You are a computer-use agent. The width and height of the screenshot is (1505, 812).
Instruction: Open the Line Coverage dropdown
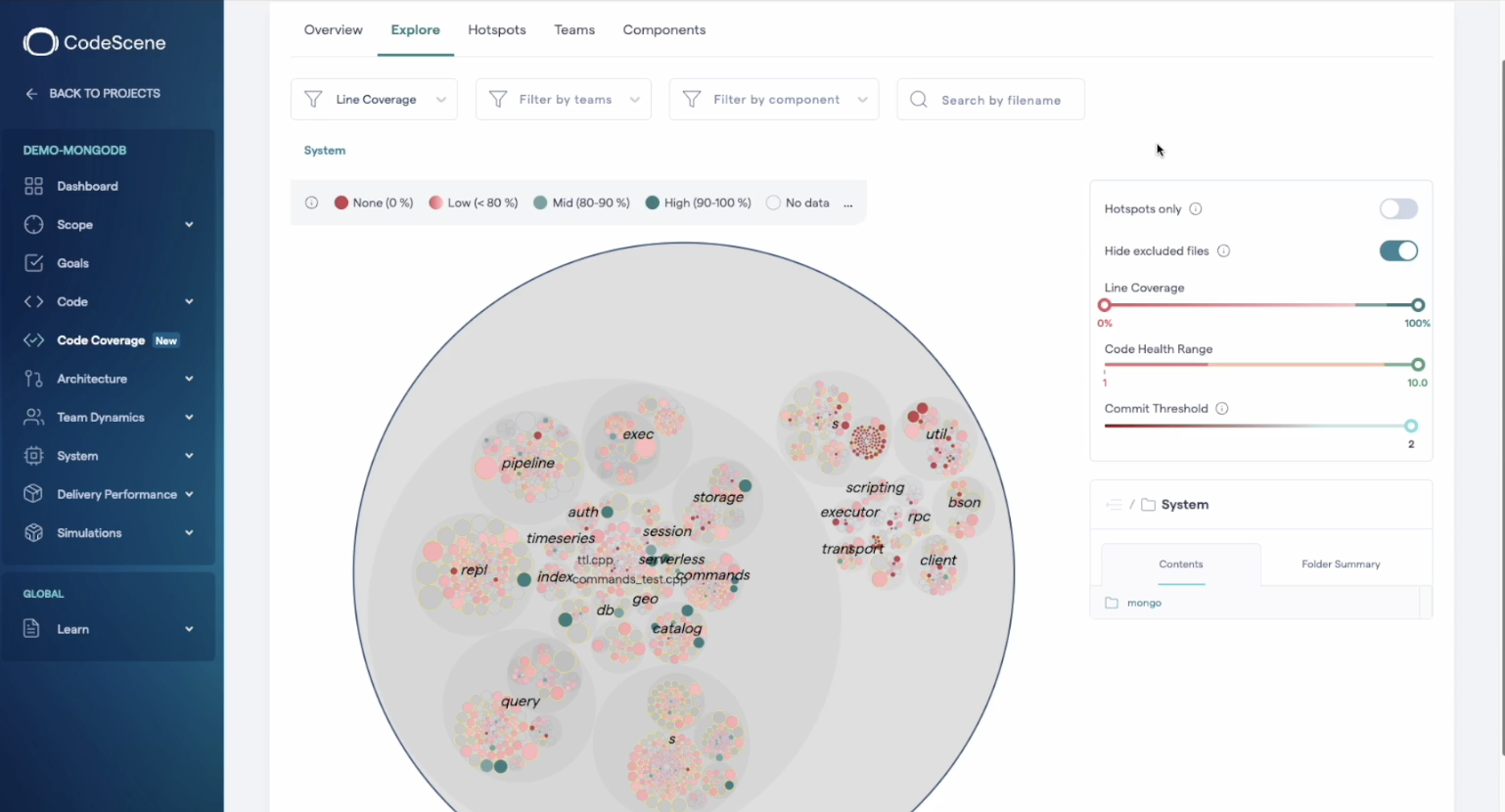[x=374, y=99]
